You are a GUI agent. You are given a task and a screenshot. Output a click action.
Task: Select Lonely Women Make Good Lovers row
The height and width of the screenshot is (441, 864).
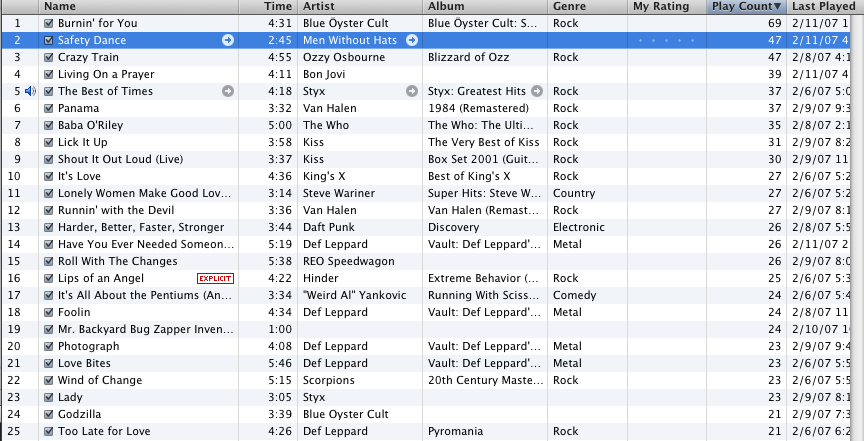(425, 193)
